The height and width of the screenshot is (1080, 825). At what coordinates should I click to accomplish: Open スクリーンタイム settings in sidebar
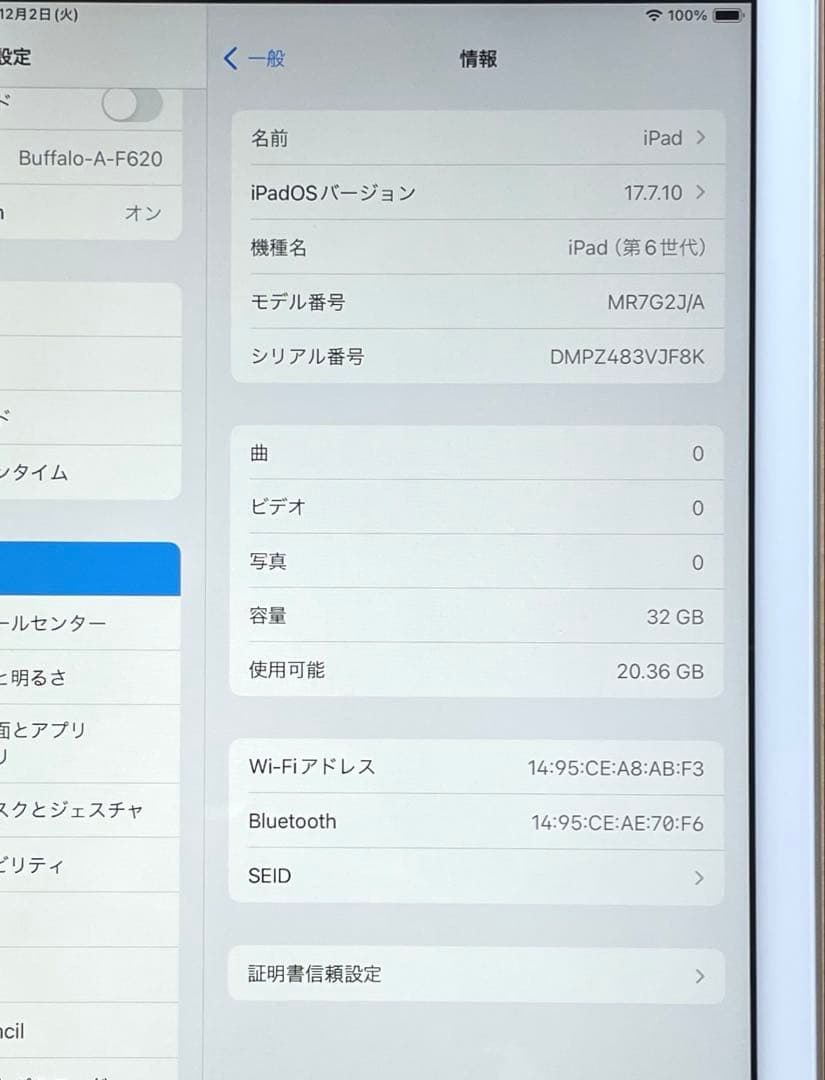click(x=90, y=473)
